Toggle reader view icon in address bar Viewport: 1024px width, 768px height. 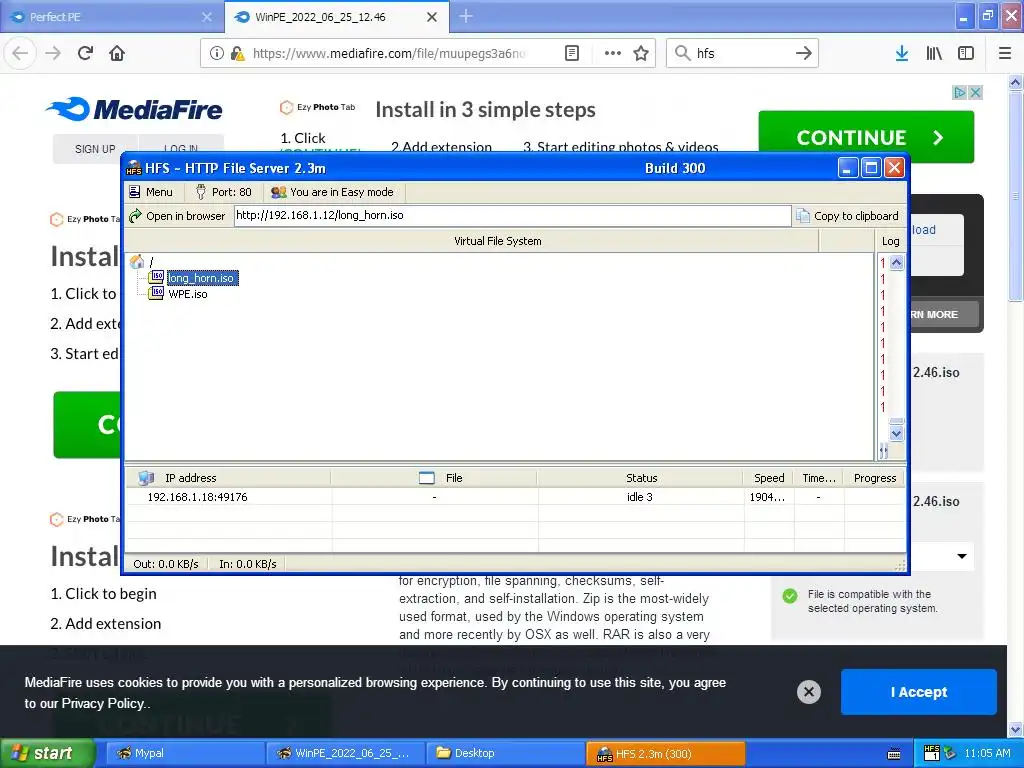click(571, 53)
